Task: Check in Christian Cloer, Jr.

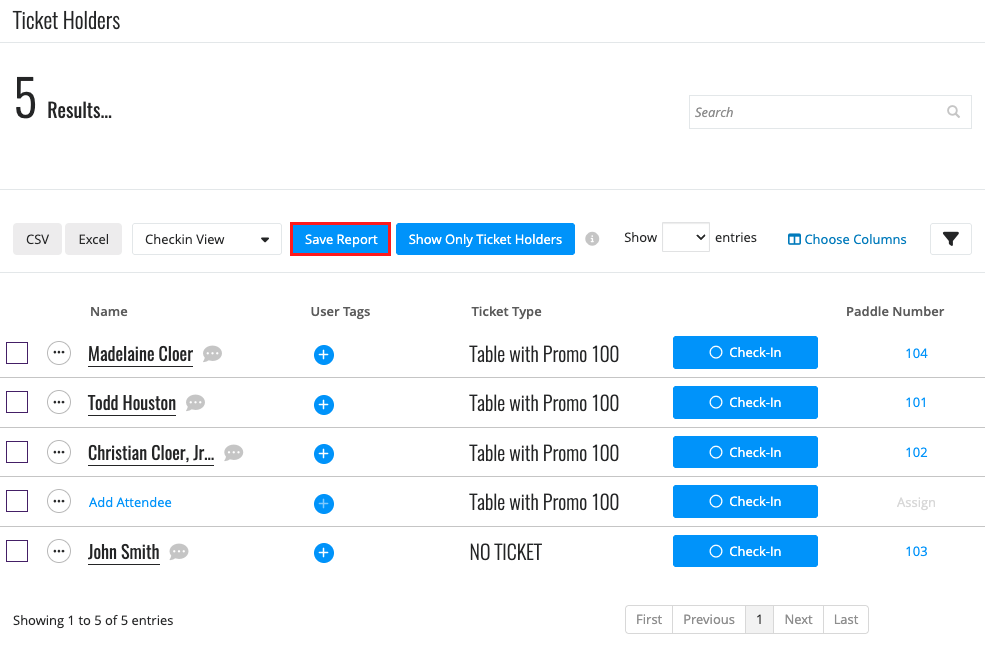Action: click(x=745, y=452)
